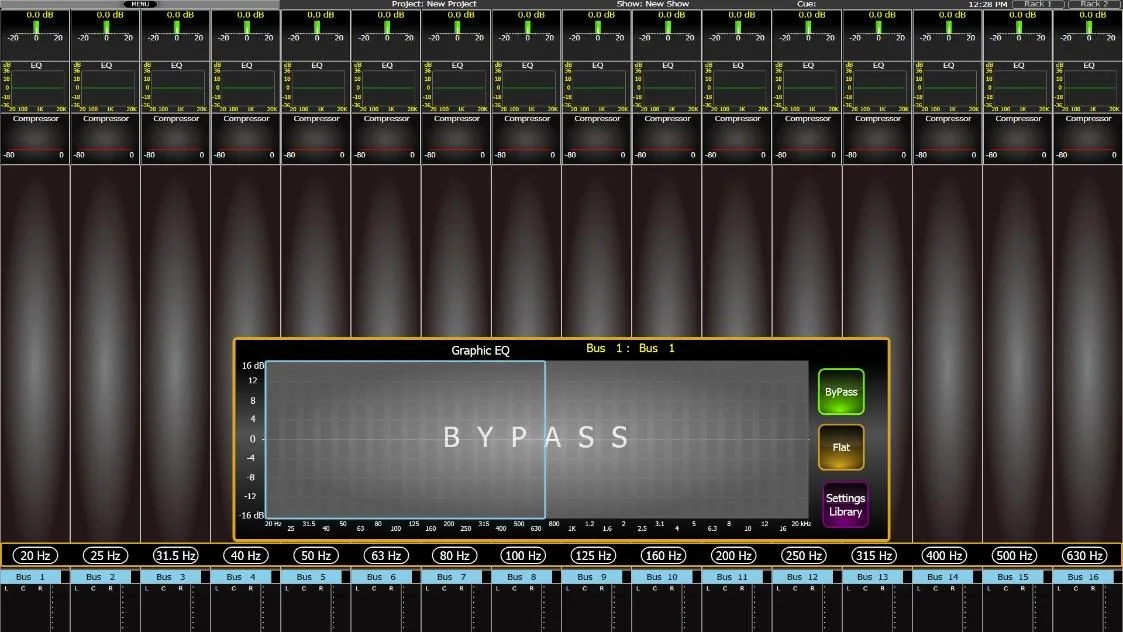
Task: Select the Bus 10 channel label
Action: coord(662,577)
